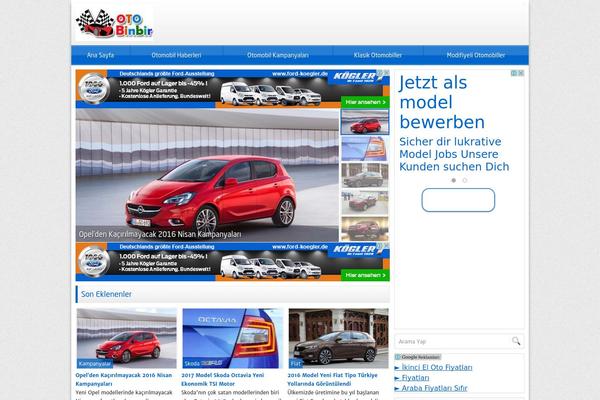Open slider caption Opel'den Kaçırılmayacak 2016 Nisan Kampanyaları
This screenshot has height=400, width=600.
coord(160,234)
